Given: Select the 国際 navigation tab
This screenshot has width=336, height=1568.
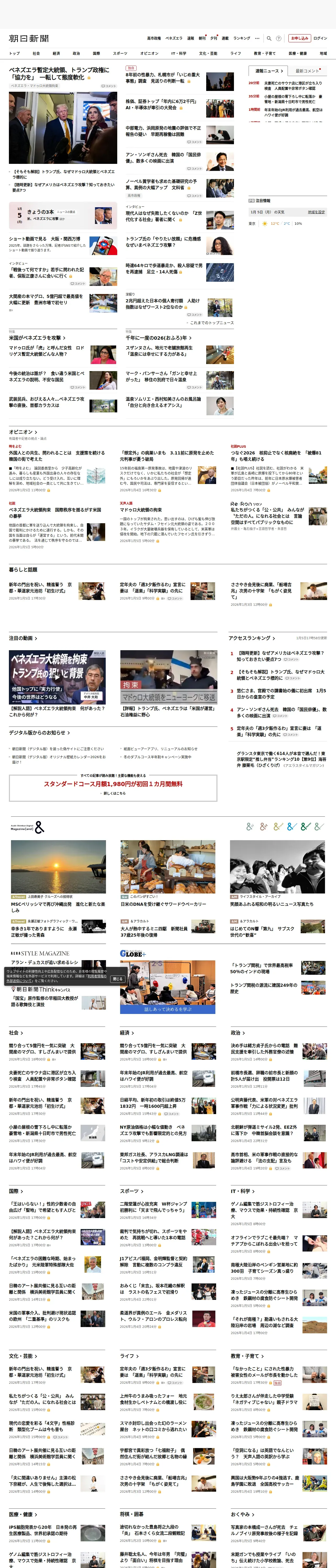Looking at the screenshot, I should (96, 54).
